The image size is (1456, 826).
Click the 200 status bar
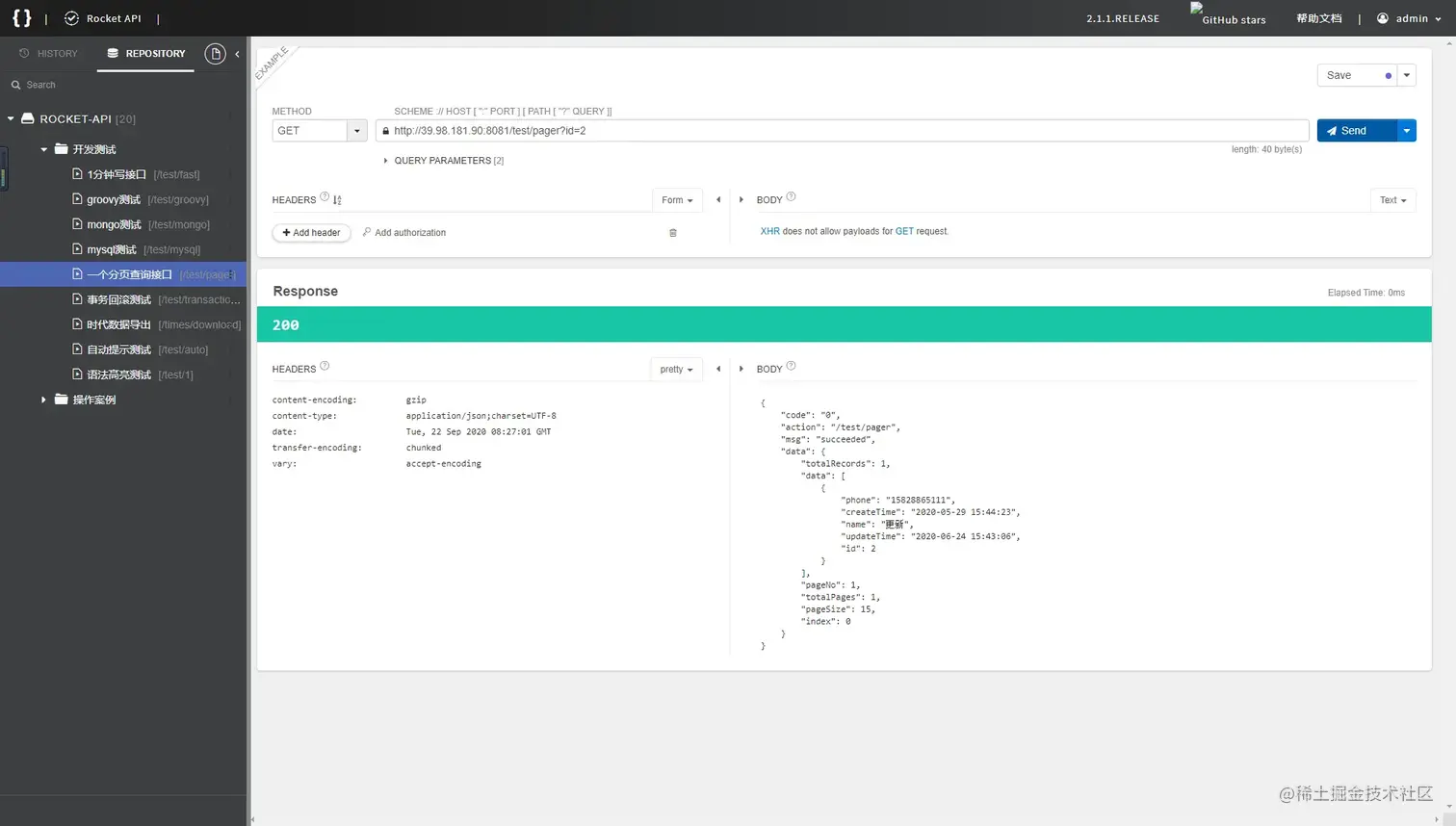tap(844, 324)
